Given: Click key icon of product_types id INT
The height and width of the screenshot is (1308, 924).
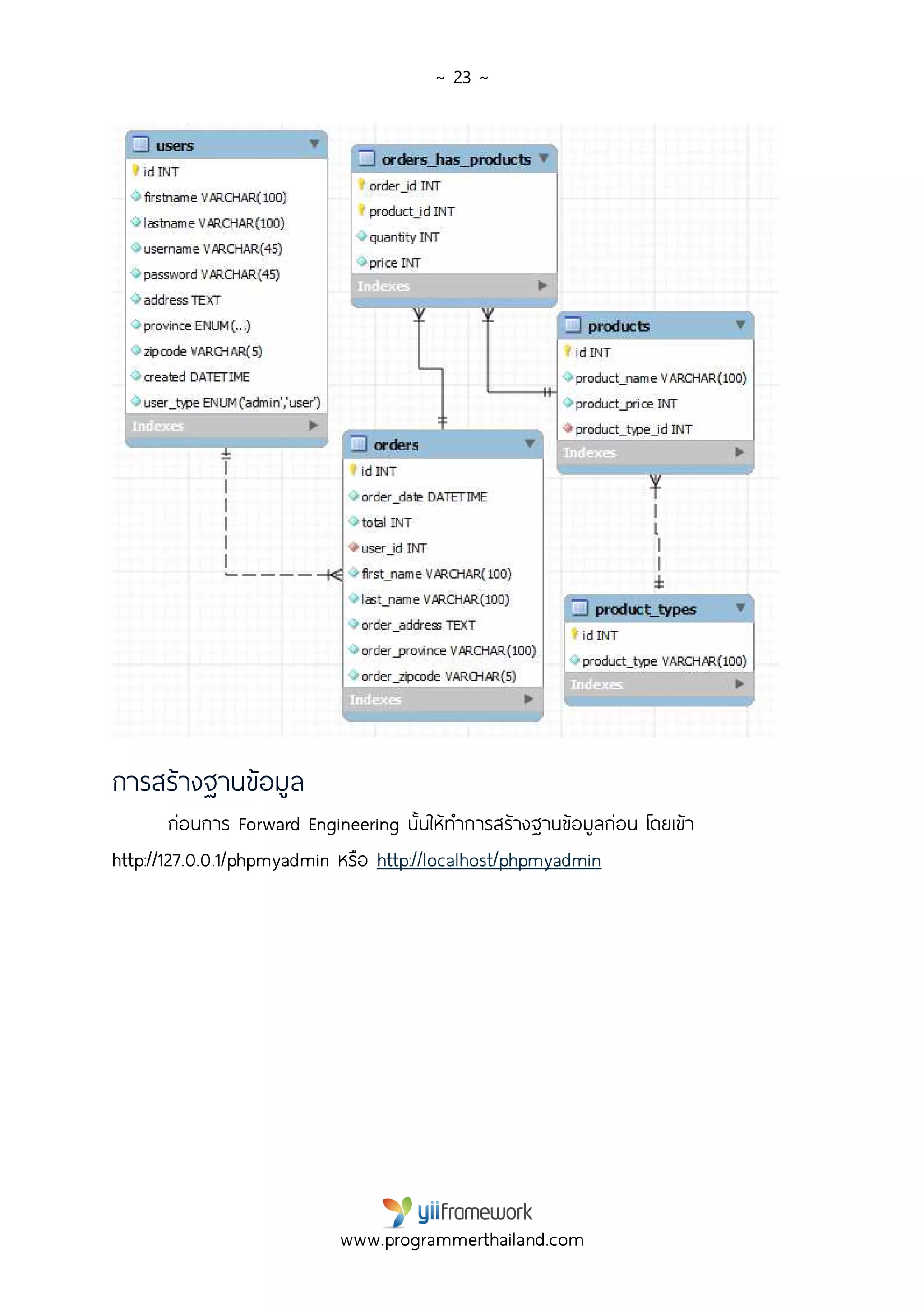Looking at the screenshot, I should click(x=574, y=634).
